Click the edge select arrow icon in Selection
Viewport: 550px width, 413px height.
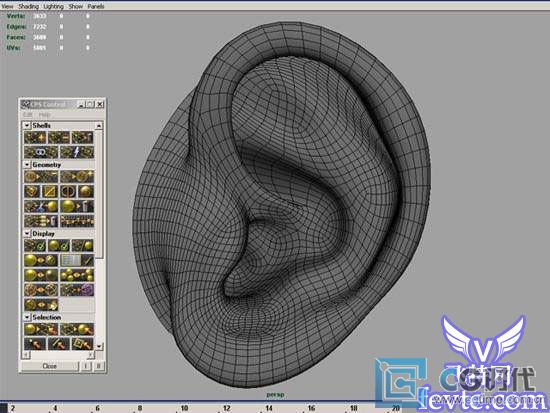59,344
